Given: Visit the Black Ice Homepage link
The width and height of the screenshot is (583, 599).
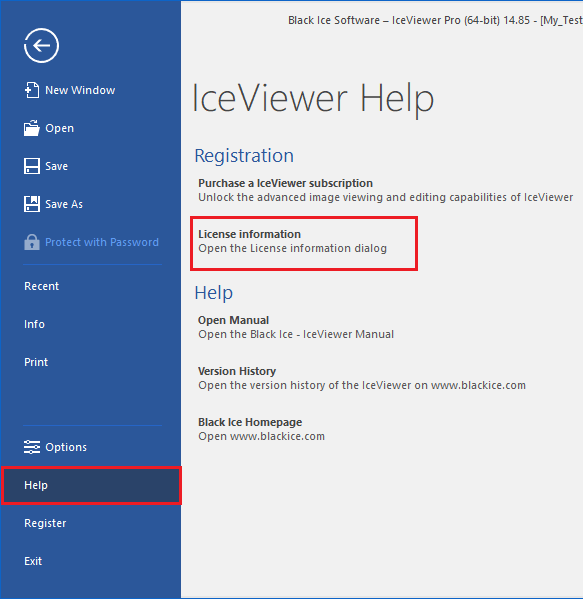Looking at the screenshot, I should (261, 429).
